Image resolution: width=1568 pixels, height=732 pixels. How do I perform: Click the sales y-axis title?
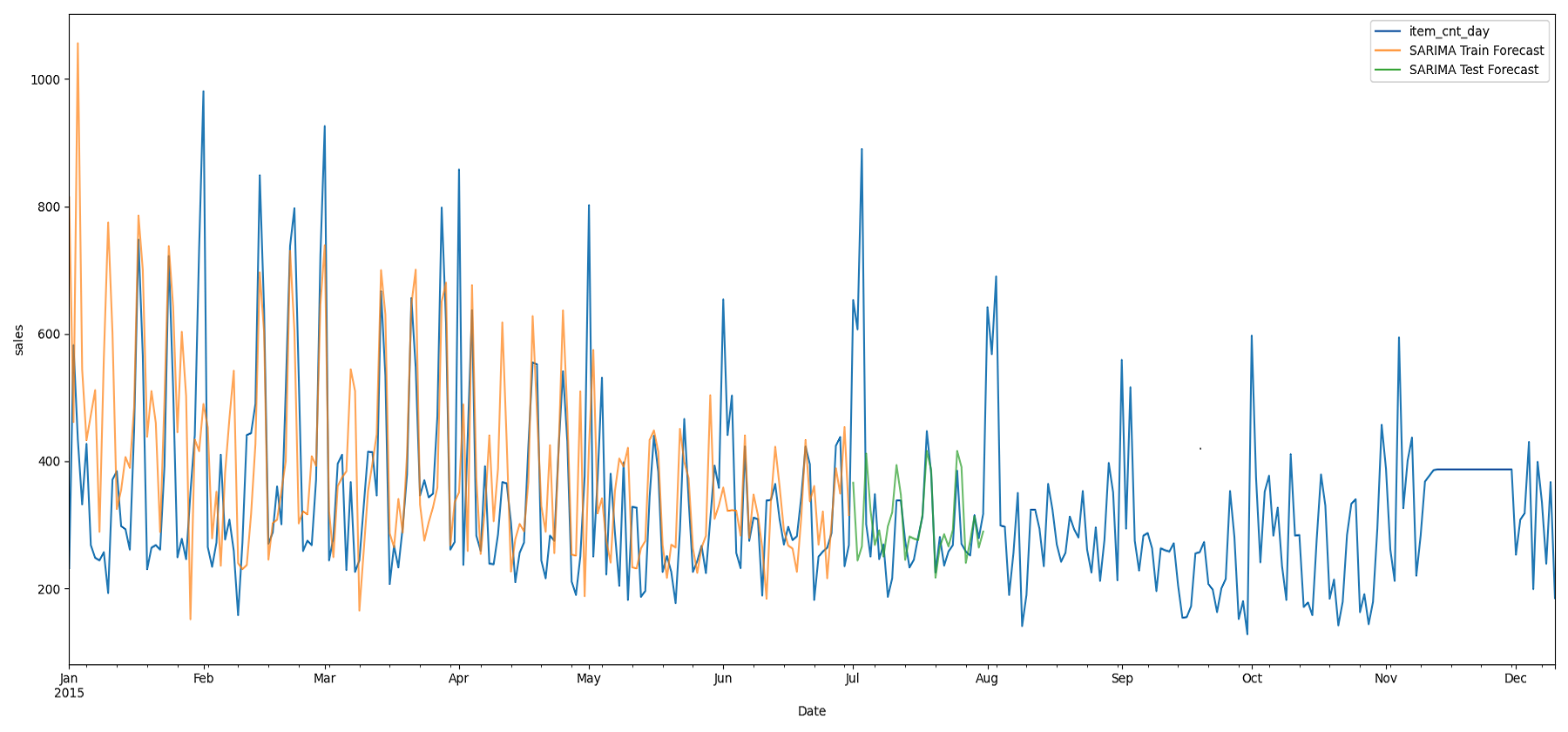click(19, 340)
